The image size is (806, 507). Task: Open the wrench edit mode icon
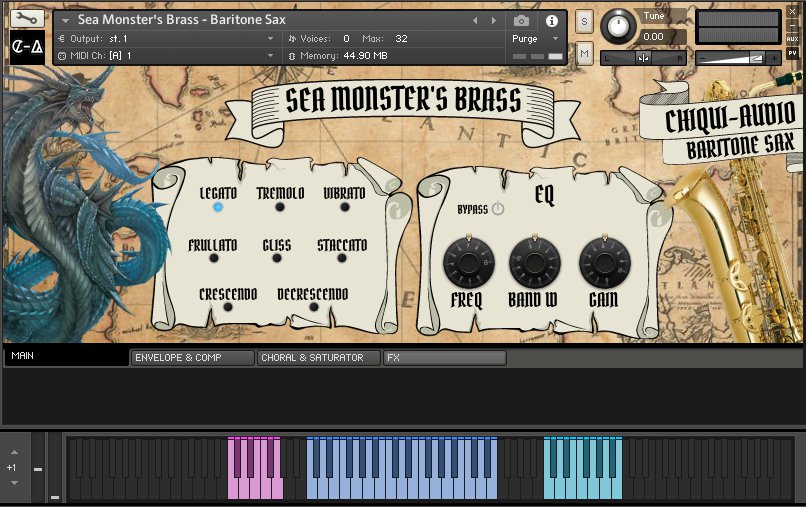(26, 18)
